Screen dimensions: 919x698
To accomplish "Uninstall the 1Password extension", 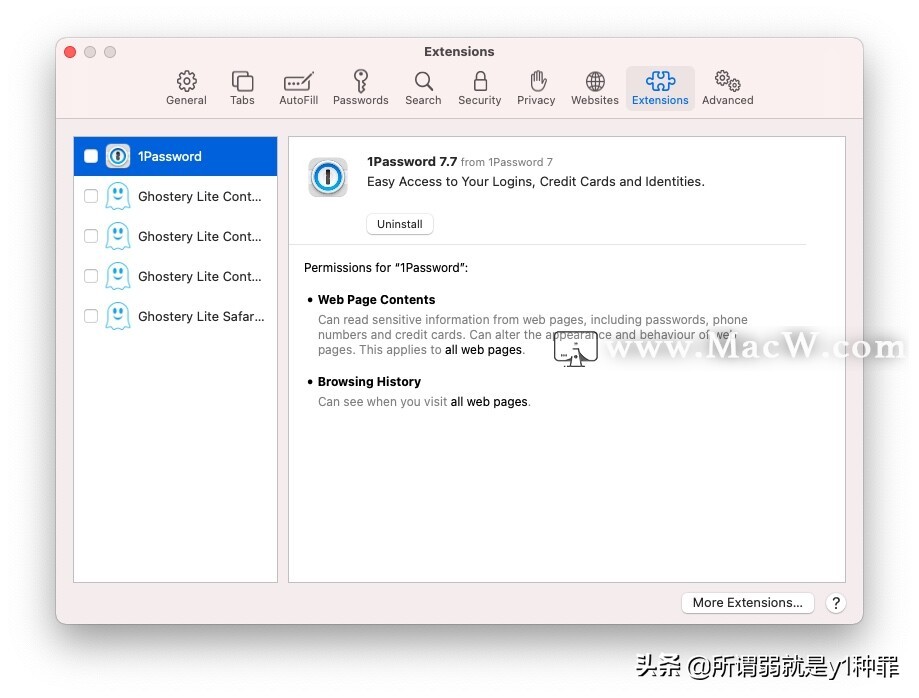I will (x=400, y=224).
